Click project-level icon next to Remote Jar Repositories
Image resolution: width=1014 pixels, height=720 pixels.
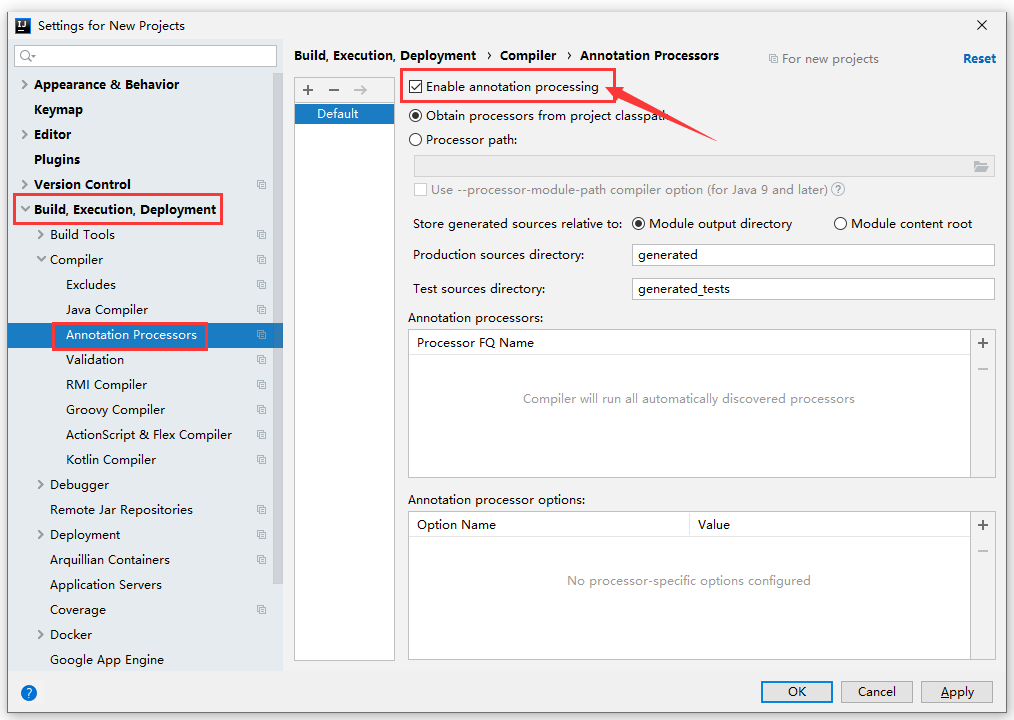pos(261,510)
